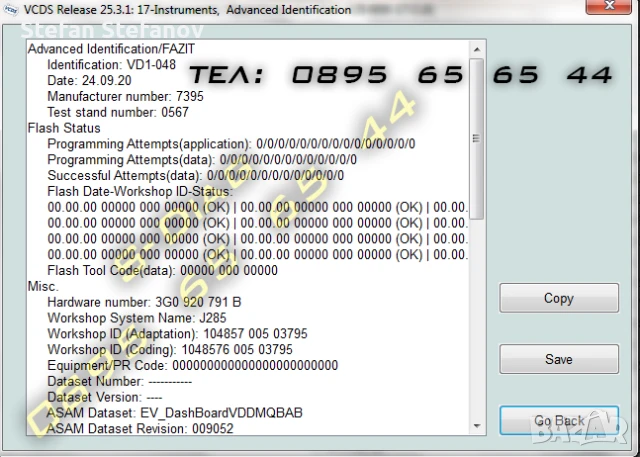Click the vertical scrollbar thumb
Image resolution: width=640 pixels, height=457 pixels.
click(477, 139)
